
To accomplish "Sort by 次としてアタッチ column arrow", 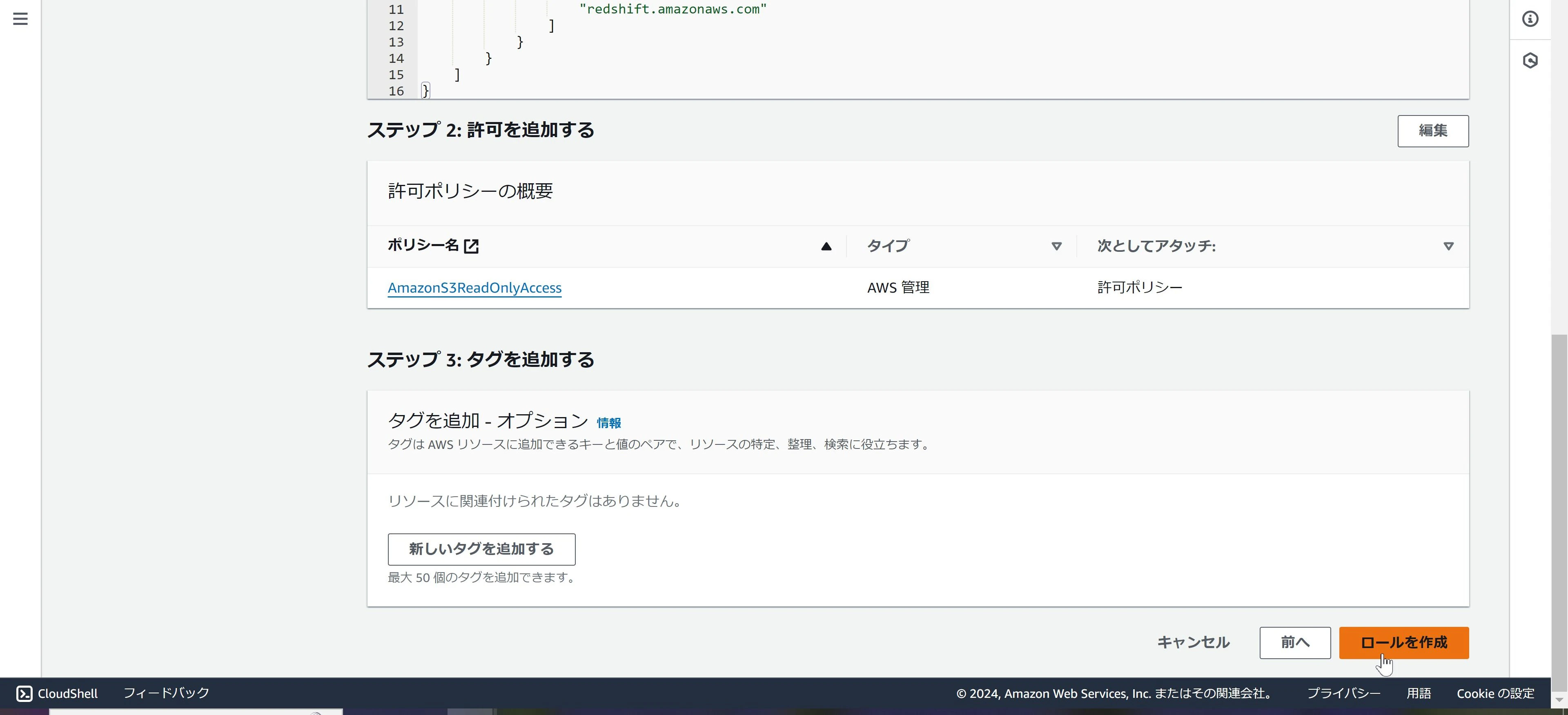I will [x=1449, y=246].
